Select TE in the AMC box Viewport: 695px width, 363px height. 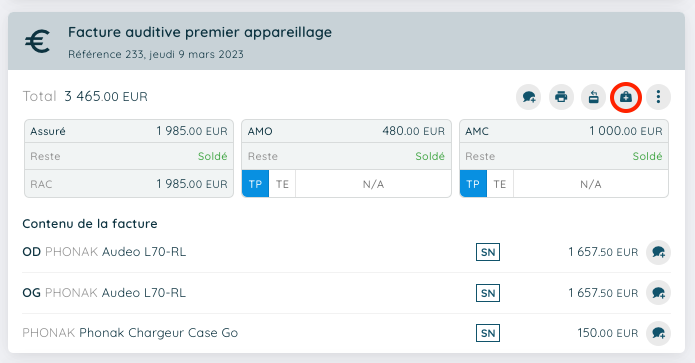tap(500, 184)
